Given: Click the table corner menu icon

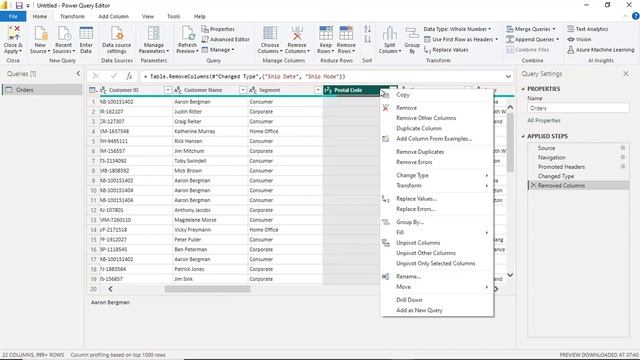Looking at the screenshot, I should coord(93,90).
